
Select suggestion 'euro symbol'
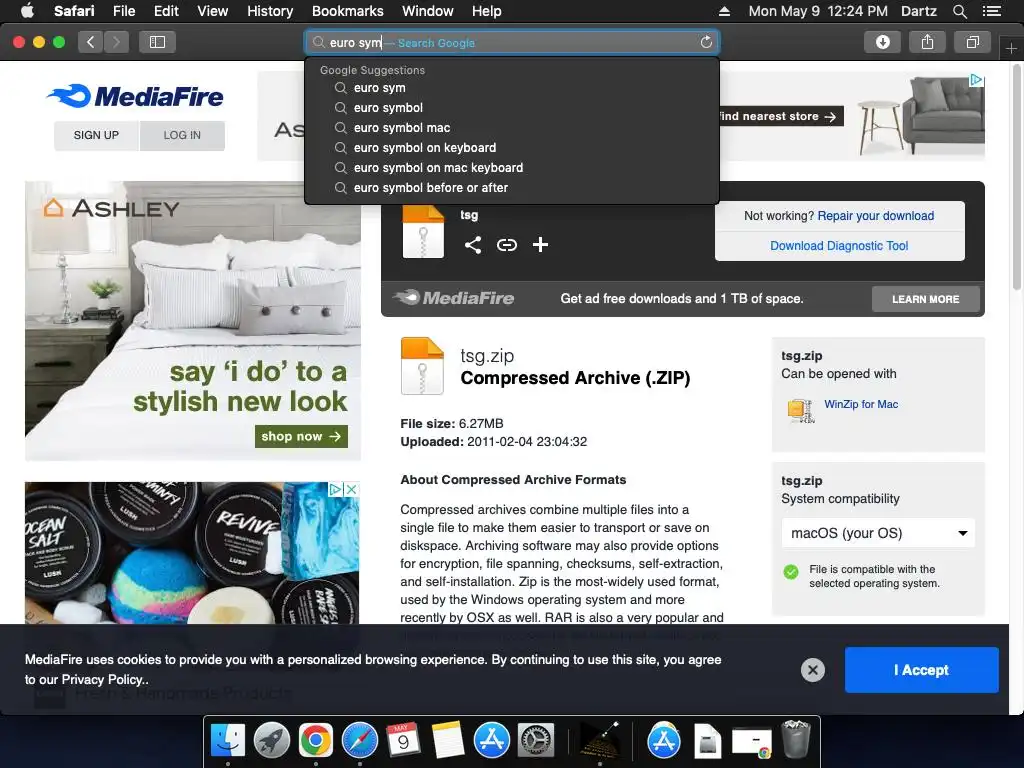pyautogui.click(x=512, y=108)
